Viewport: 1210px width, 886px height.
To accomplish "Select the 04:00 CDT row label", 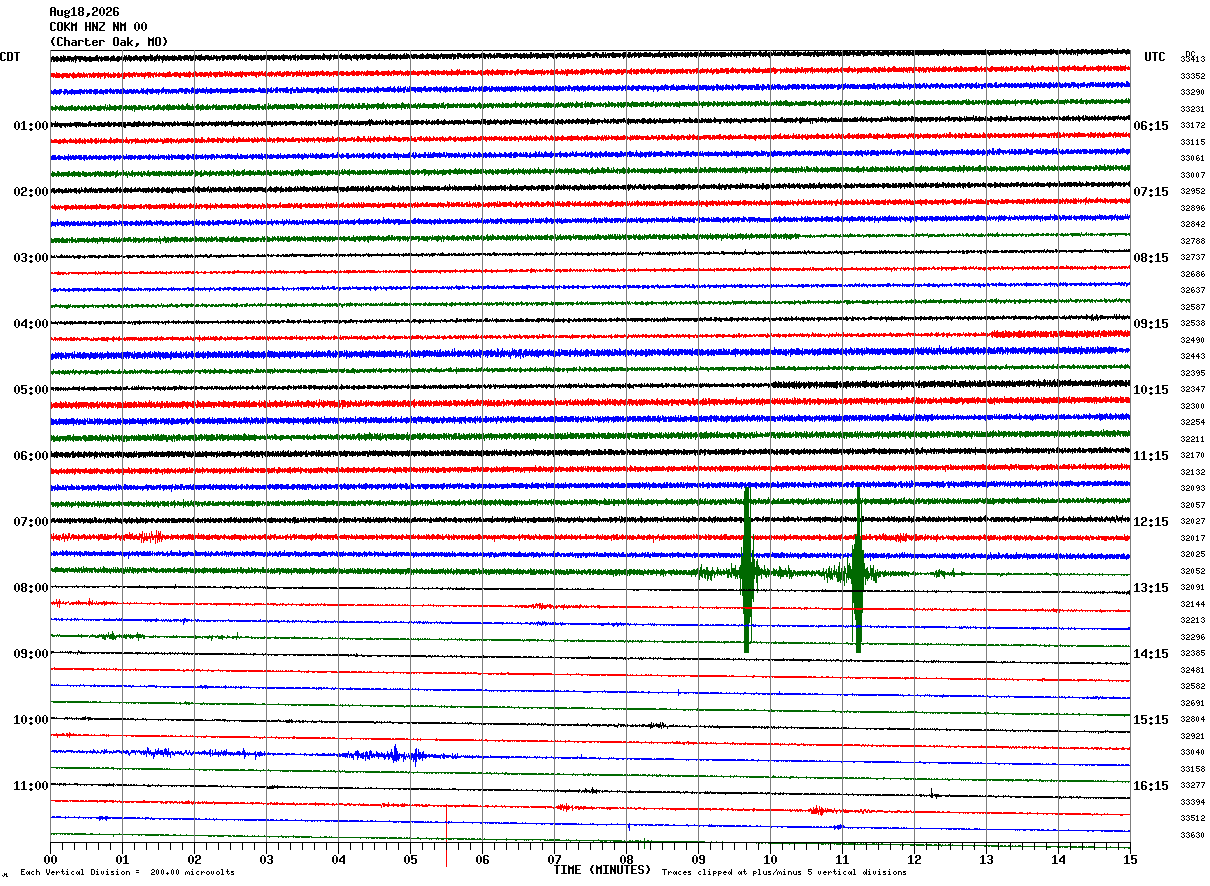I will click(x=31, y=324).
